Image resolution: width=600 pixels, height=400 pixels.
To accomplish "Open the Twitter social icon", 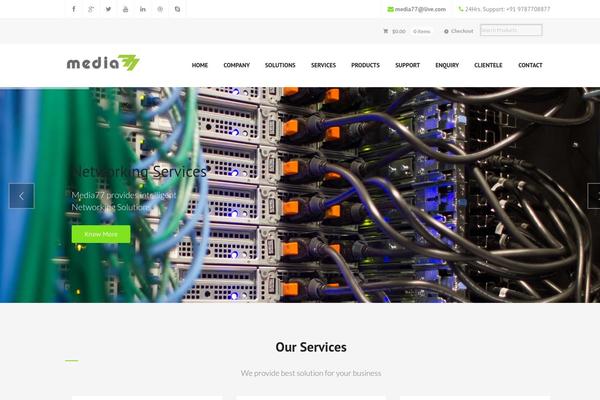I will point(108,9).
